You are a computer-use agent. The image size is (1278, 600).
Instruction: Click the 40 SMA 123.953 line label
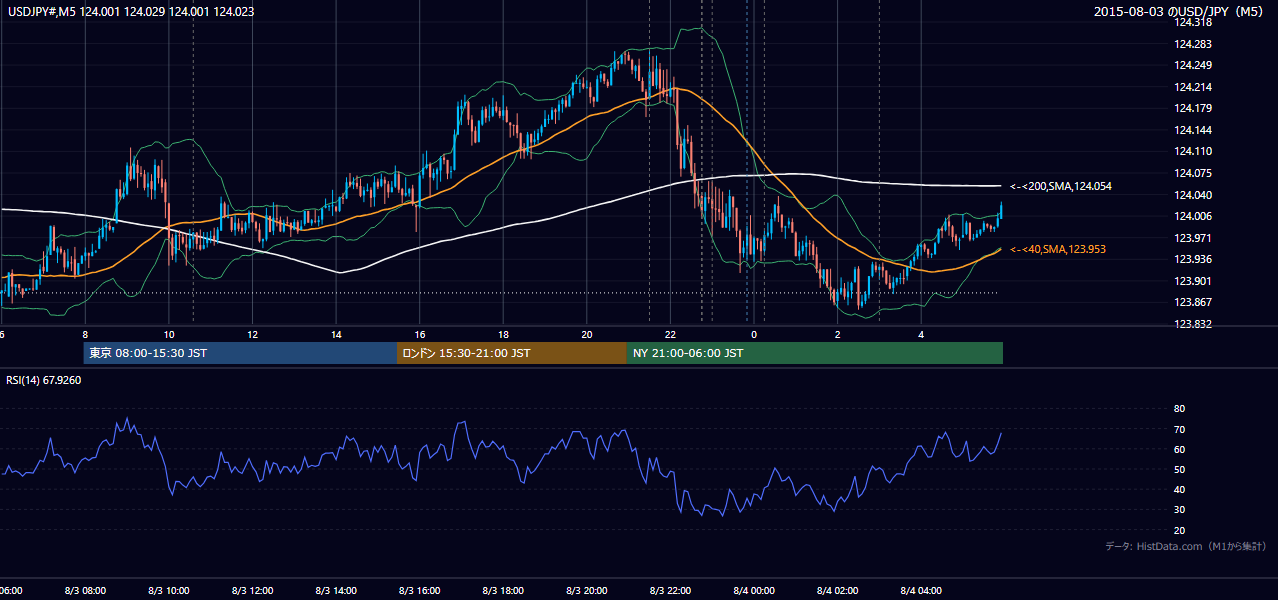(x=1058, y=249)
